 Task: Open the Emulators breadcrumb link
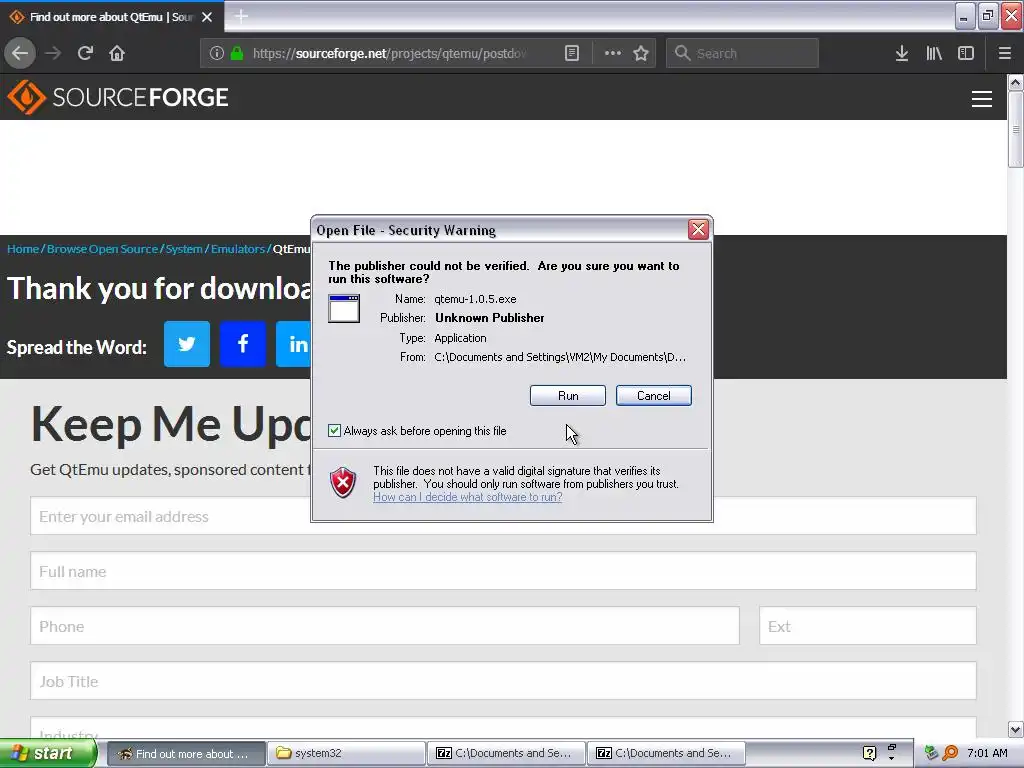(238, 249)
